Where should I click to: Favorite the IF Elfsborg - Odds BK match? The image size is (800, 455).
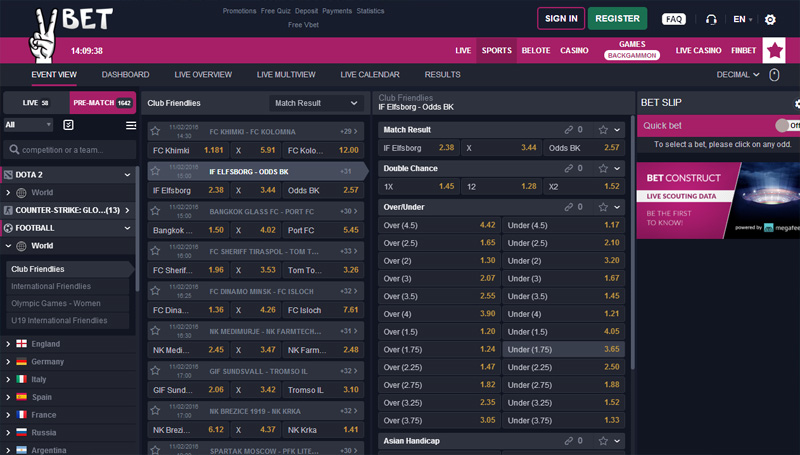(156, 171)
